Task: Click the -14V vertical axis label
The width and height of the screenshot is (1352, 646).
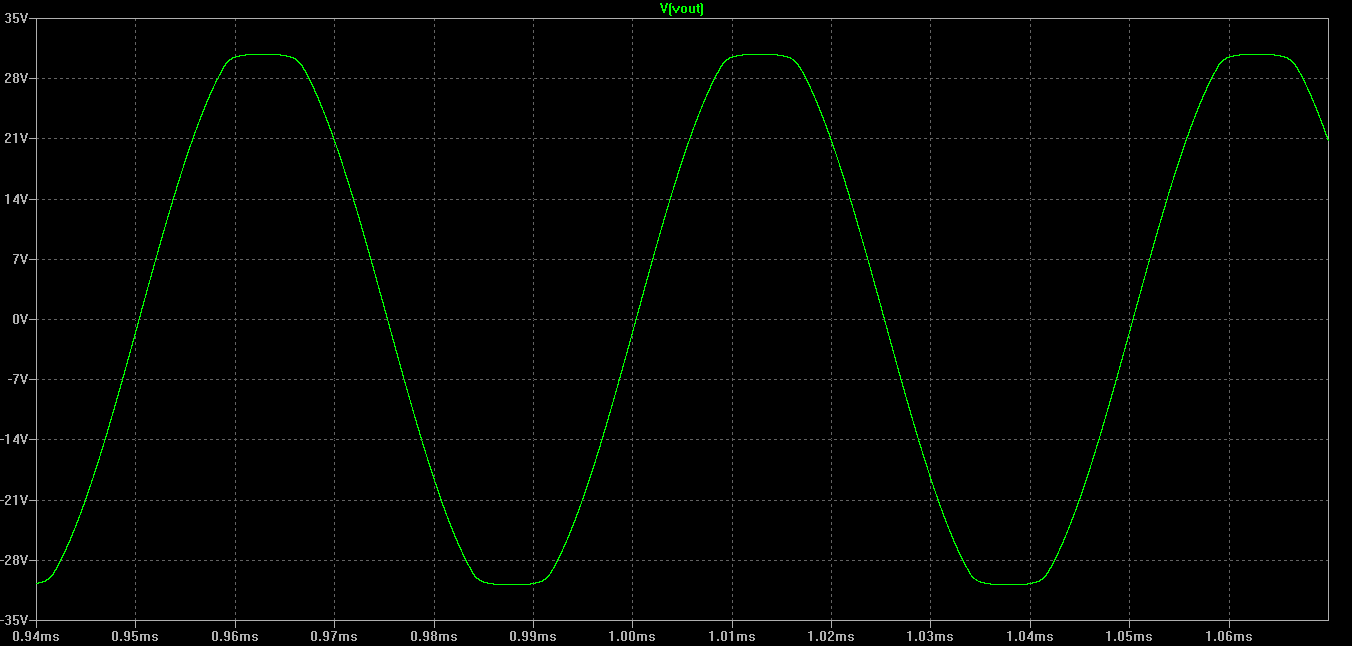Action: 15,439
